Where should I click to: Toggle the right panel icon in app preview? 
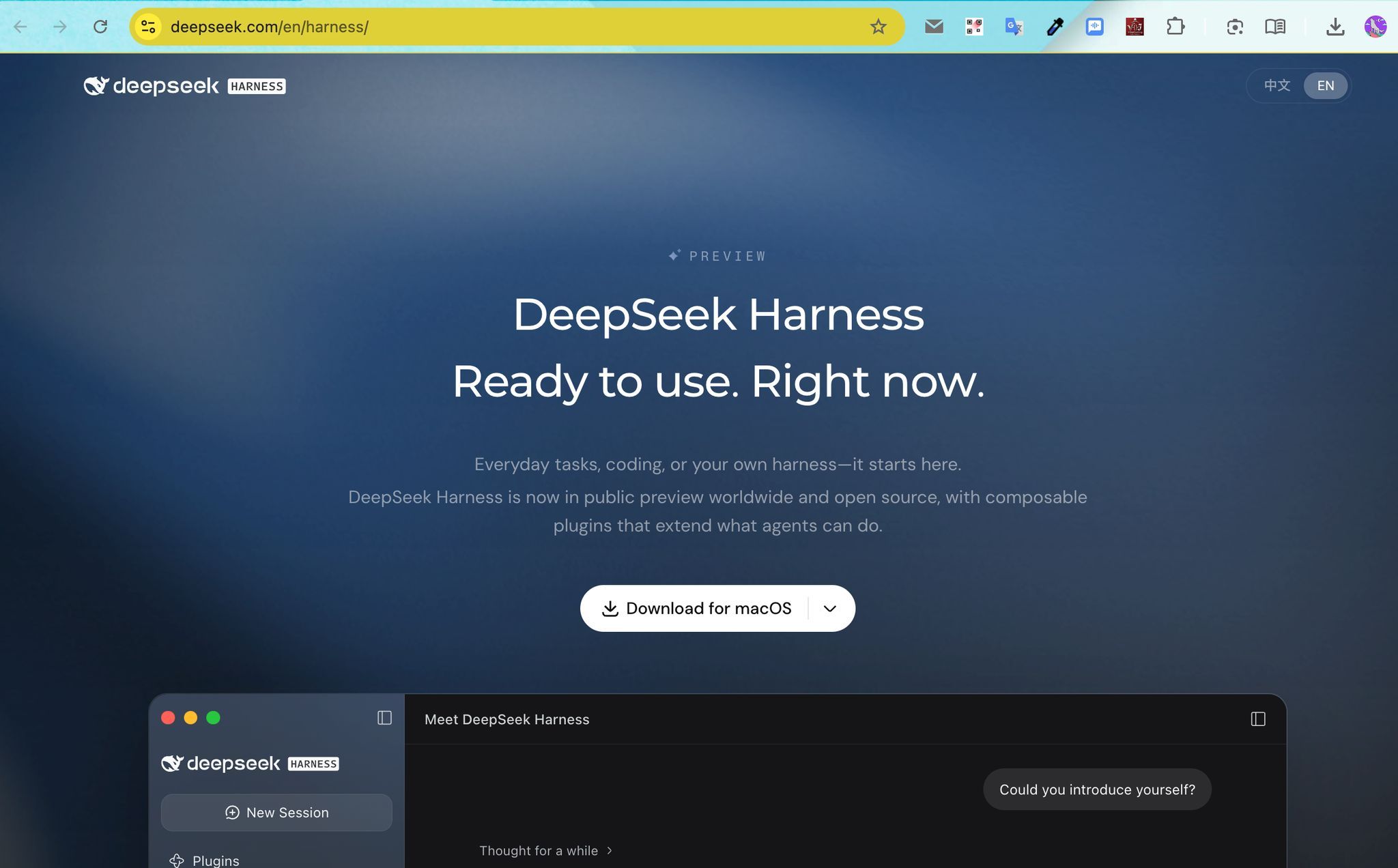click(1258, 719)
